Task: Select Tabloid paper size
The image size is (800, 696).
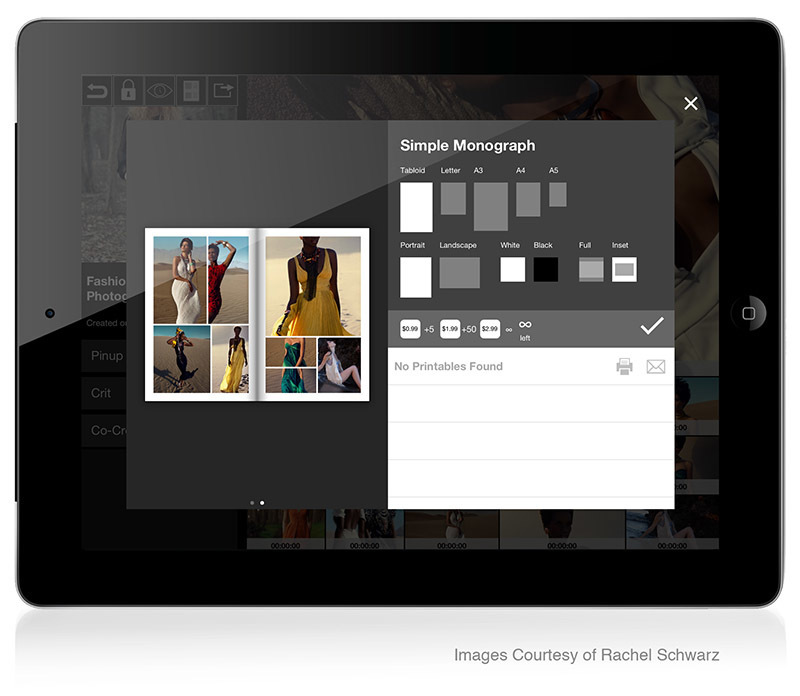Action: pyautogui.click(x=416, y=207)
